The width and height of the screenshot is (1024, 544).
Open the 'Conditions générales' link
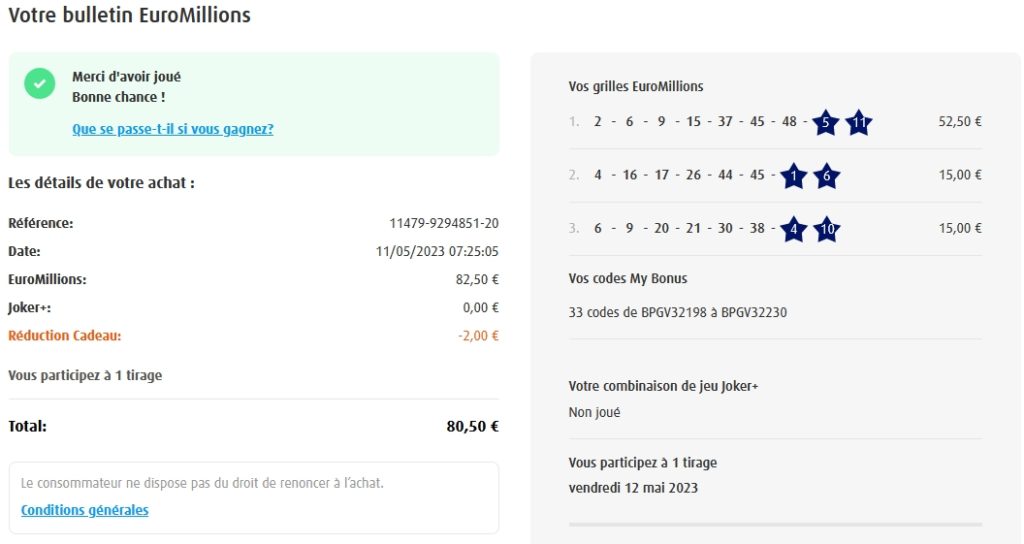tap(85, 510)
